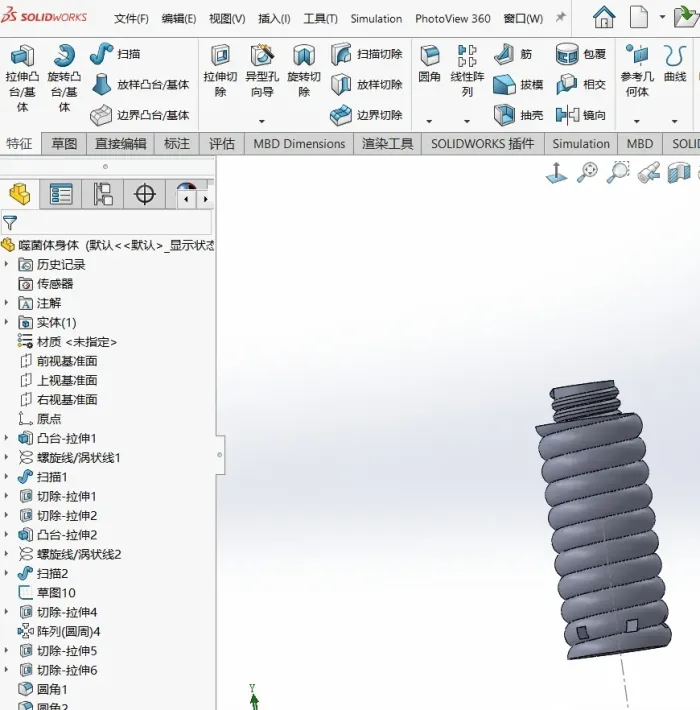Expand the 凸台-拉伸1 feature node
Image resolution: width=700 pixels, height=710 pixels.
7,438
